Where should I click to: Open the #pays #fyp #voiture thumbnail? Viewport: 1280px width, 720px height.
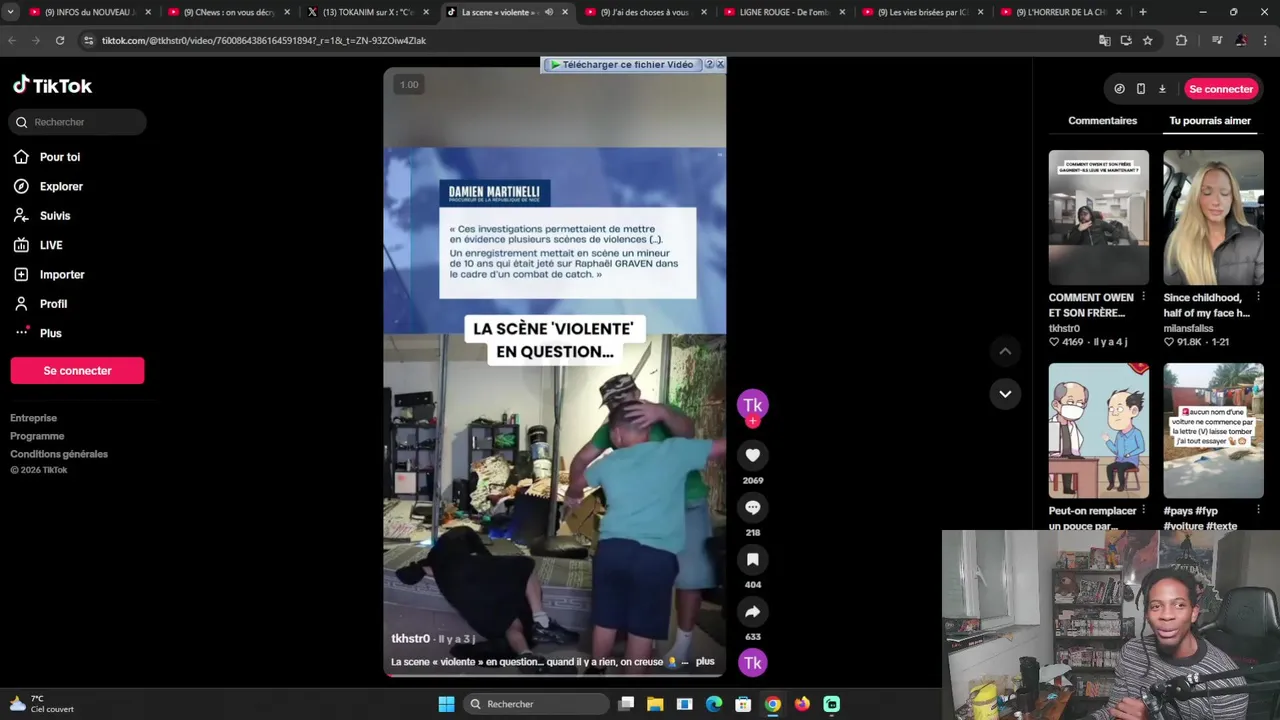[1213, 430]
